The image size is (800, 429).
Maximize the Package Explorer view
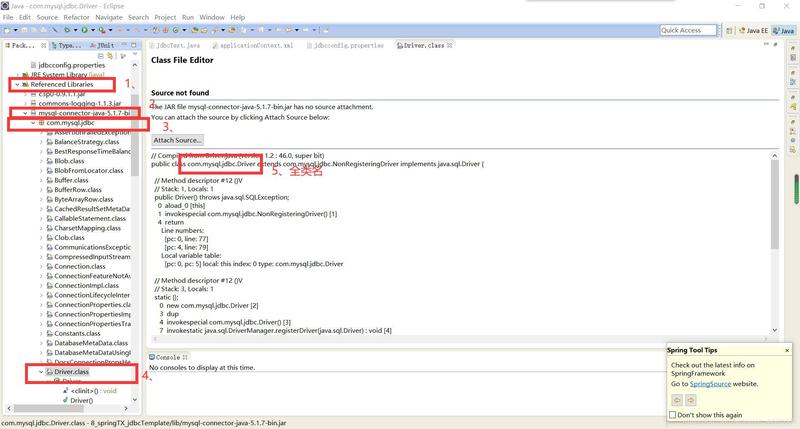[x=134, y=45]
